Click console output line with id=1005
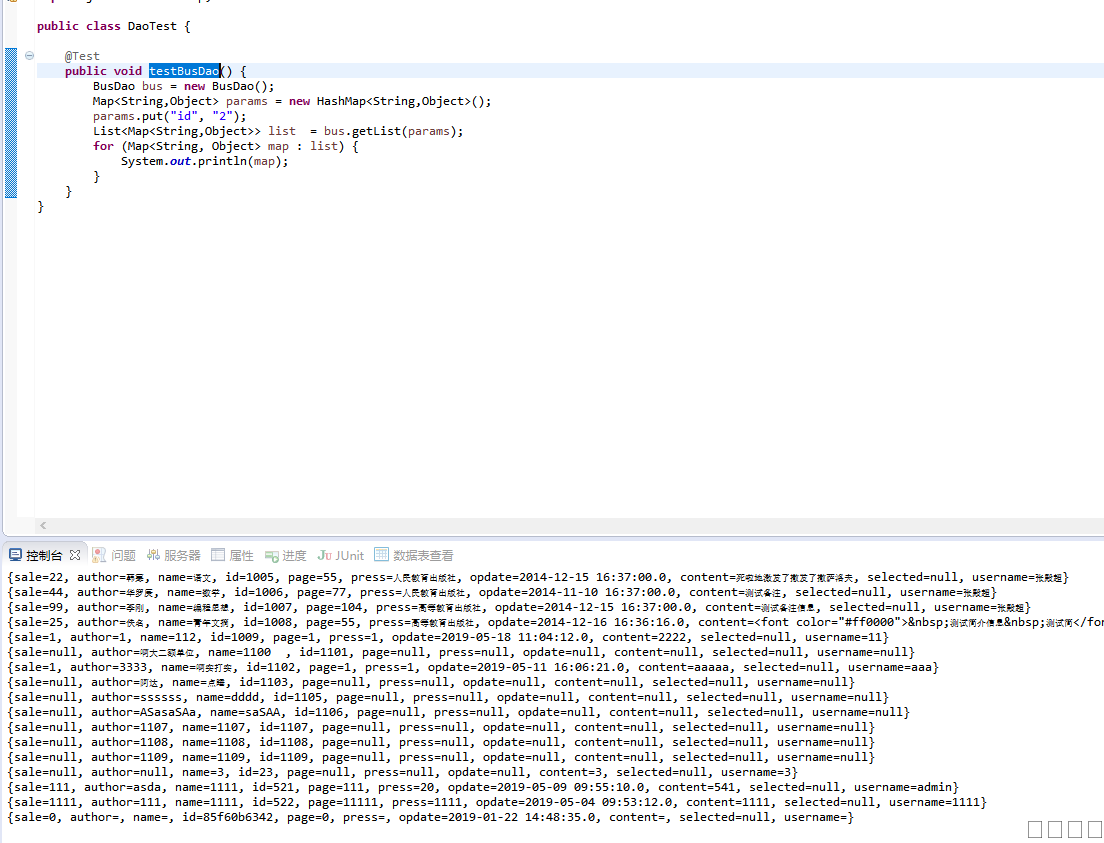 536,577
